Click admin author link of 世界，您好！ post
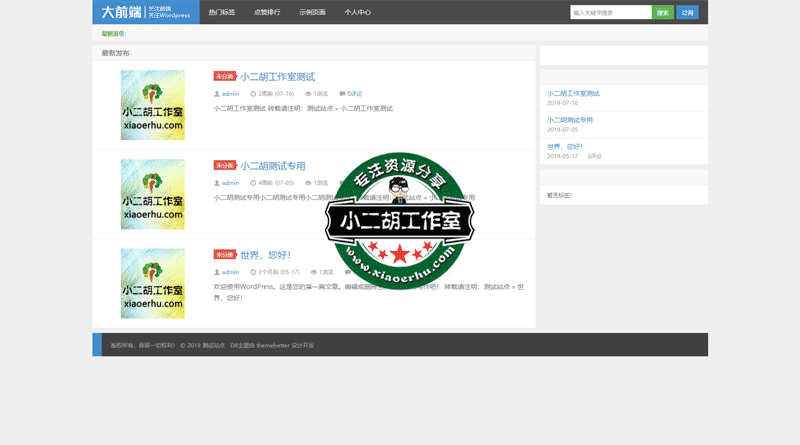 230,272
